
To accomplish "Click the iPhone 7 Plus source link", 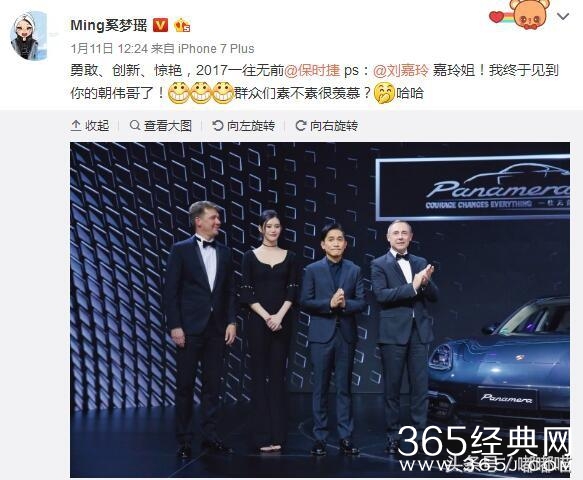I will [x=216, y=48].
